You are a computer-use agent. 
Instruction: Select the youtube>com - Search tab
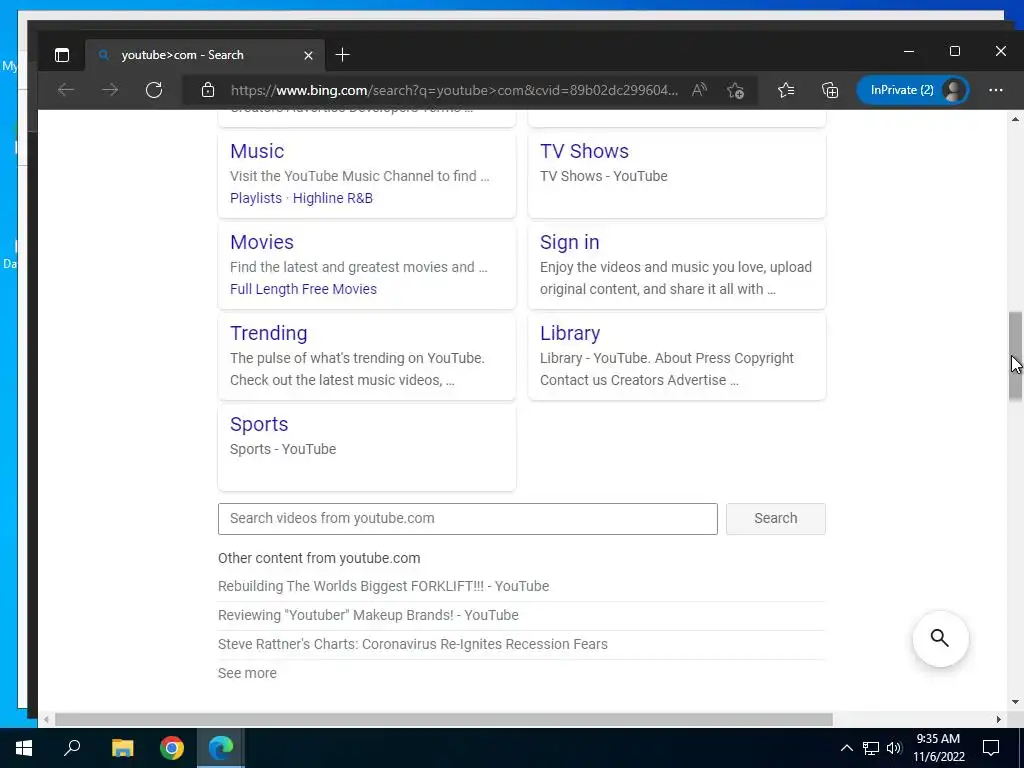(205, 55)
